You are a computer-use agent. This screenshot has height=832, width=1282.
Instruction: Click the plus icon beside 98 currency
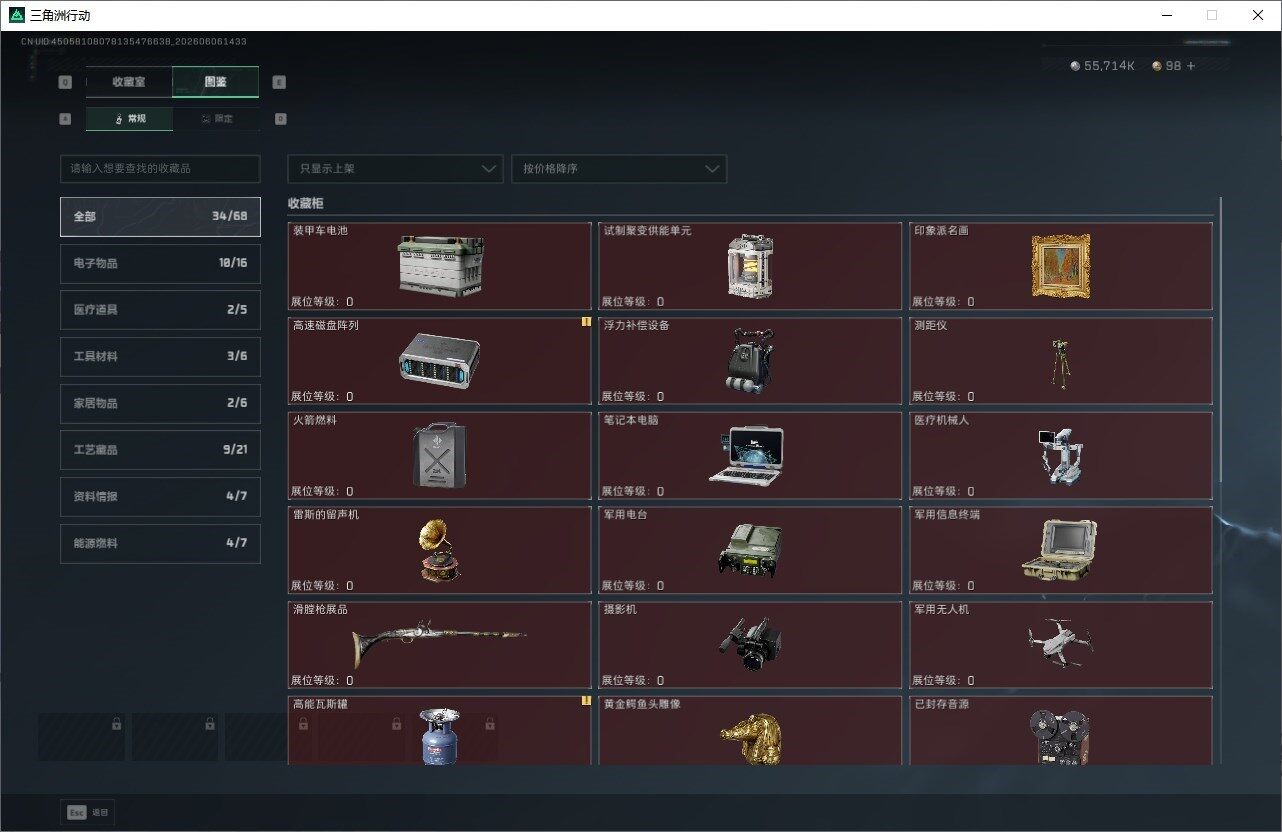(1190, 66)
